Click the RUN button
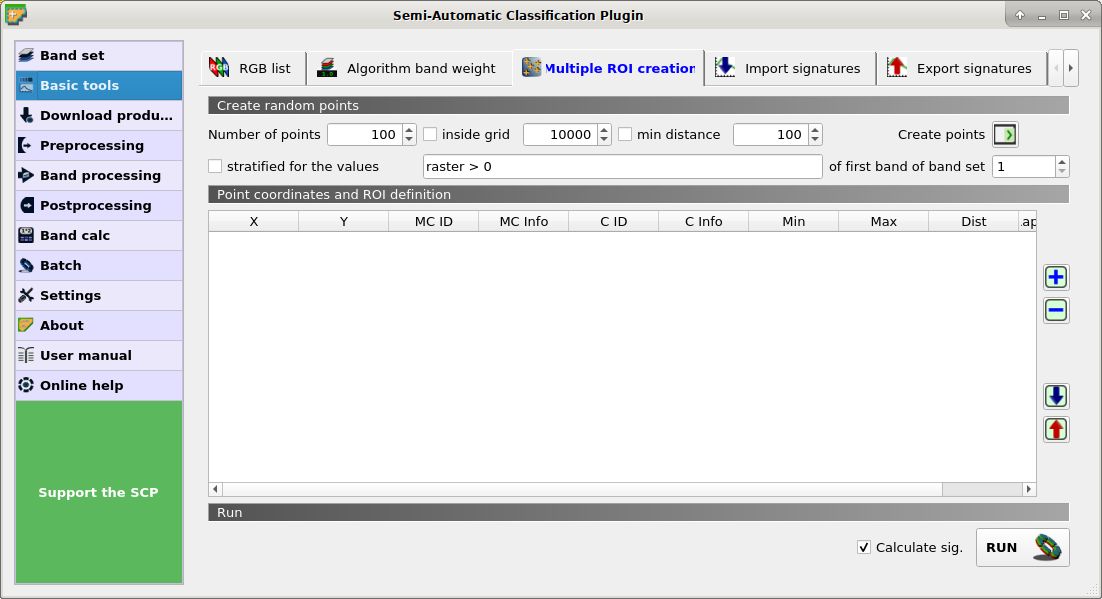Image resolution: width=1102 pixels, height=599 pixels. (x=1021, y=547)
